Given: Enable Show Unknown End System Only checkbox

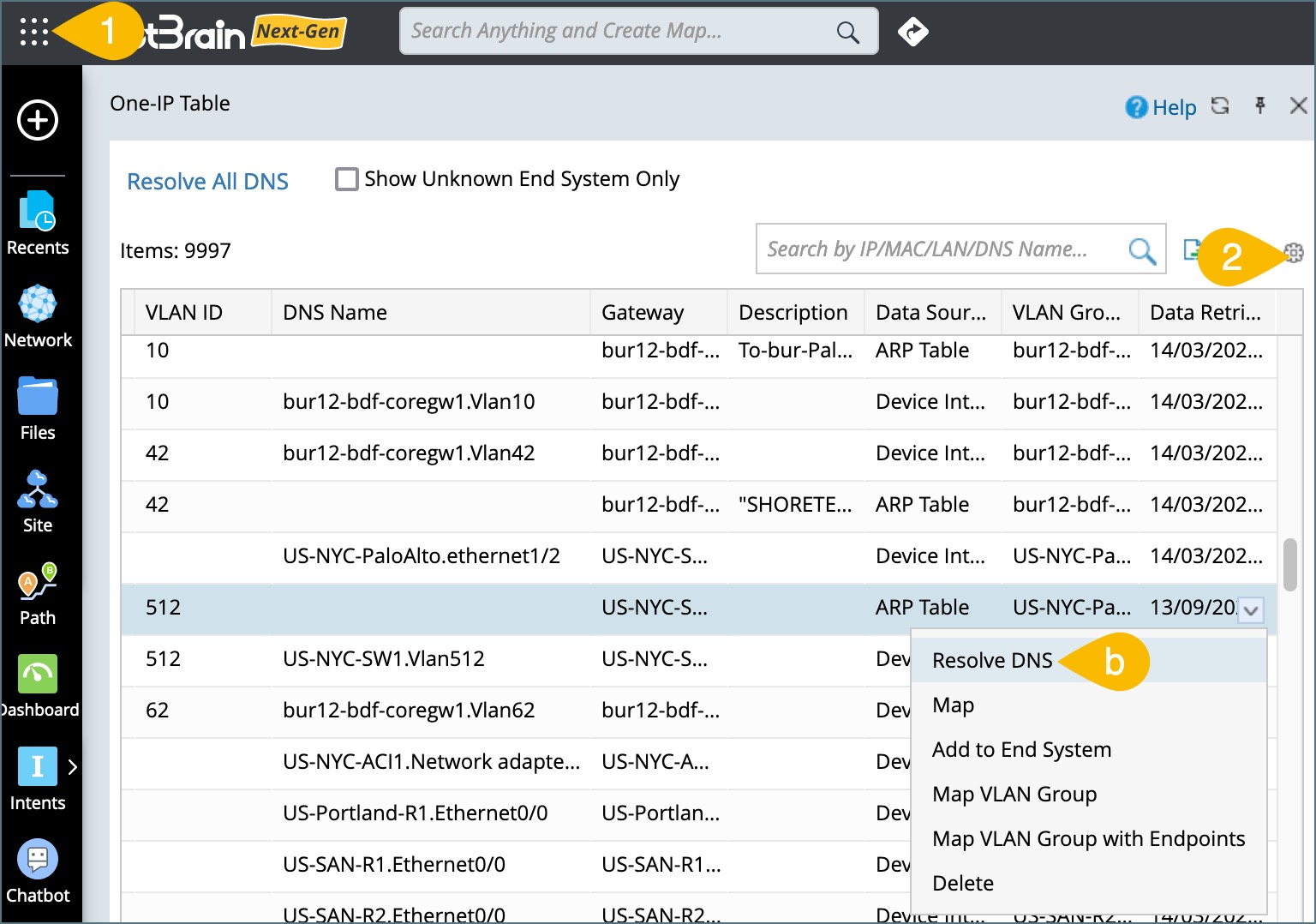Looking at the screenshot, I should (x=347, y=179).
